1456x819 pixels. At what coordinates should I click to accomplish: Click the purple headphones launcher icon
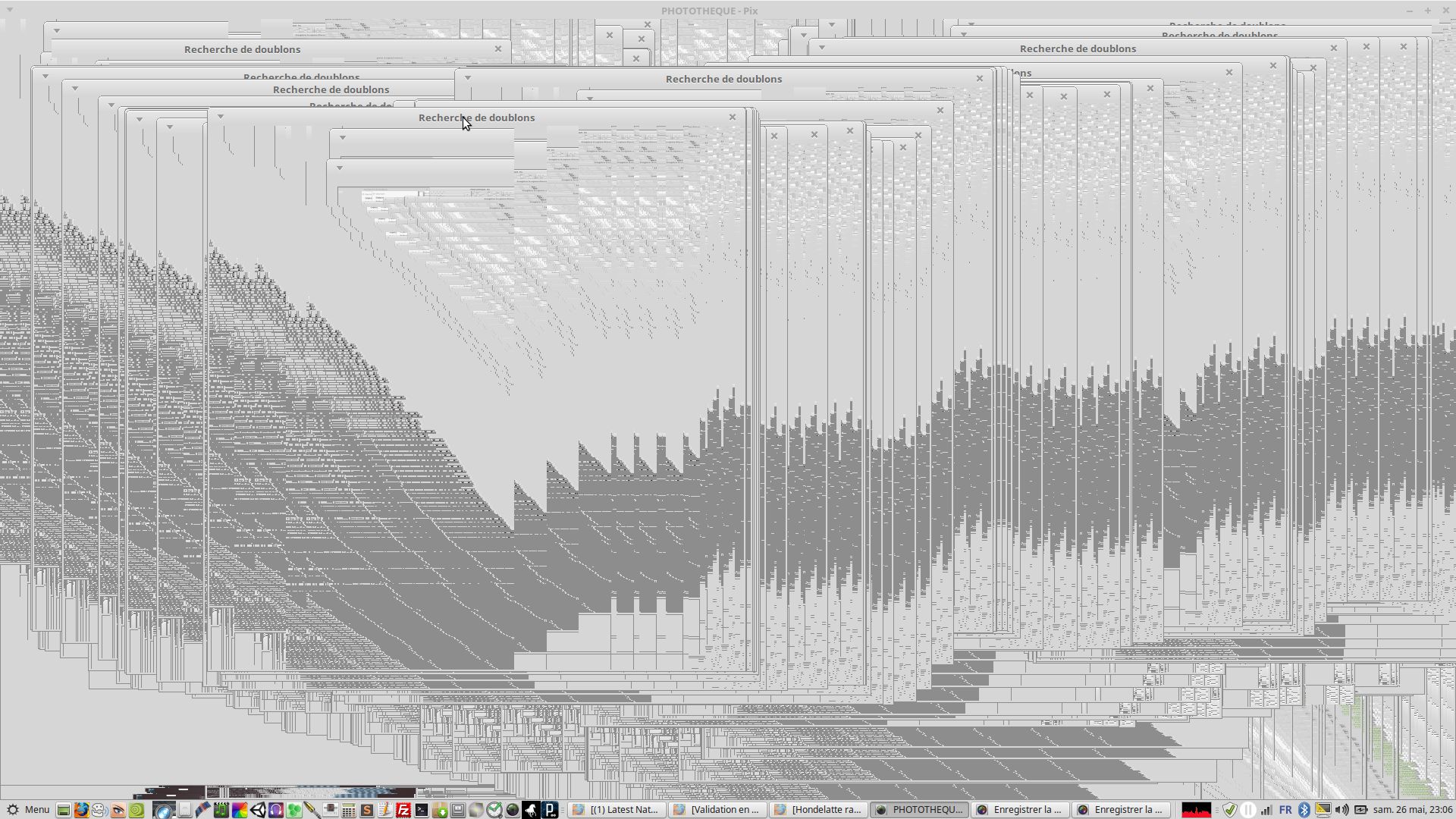pos(276,810)
